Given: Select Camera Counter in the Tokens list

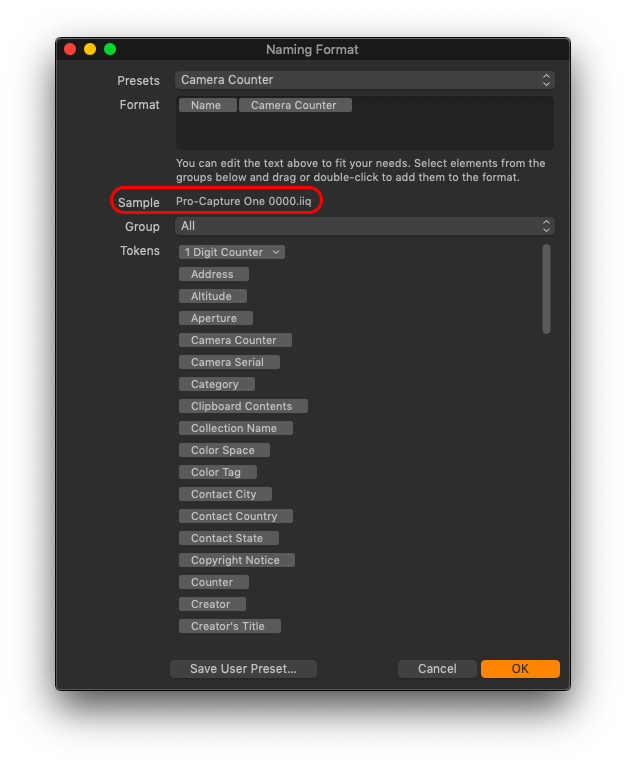Looking at the screenshot, I should (x=235, y=340).
